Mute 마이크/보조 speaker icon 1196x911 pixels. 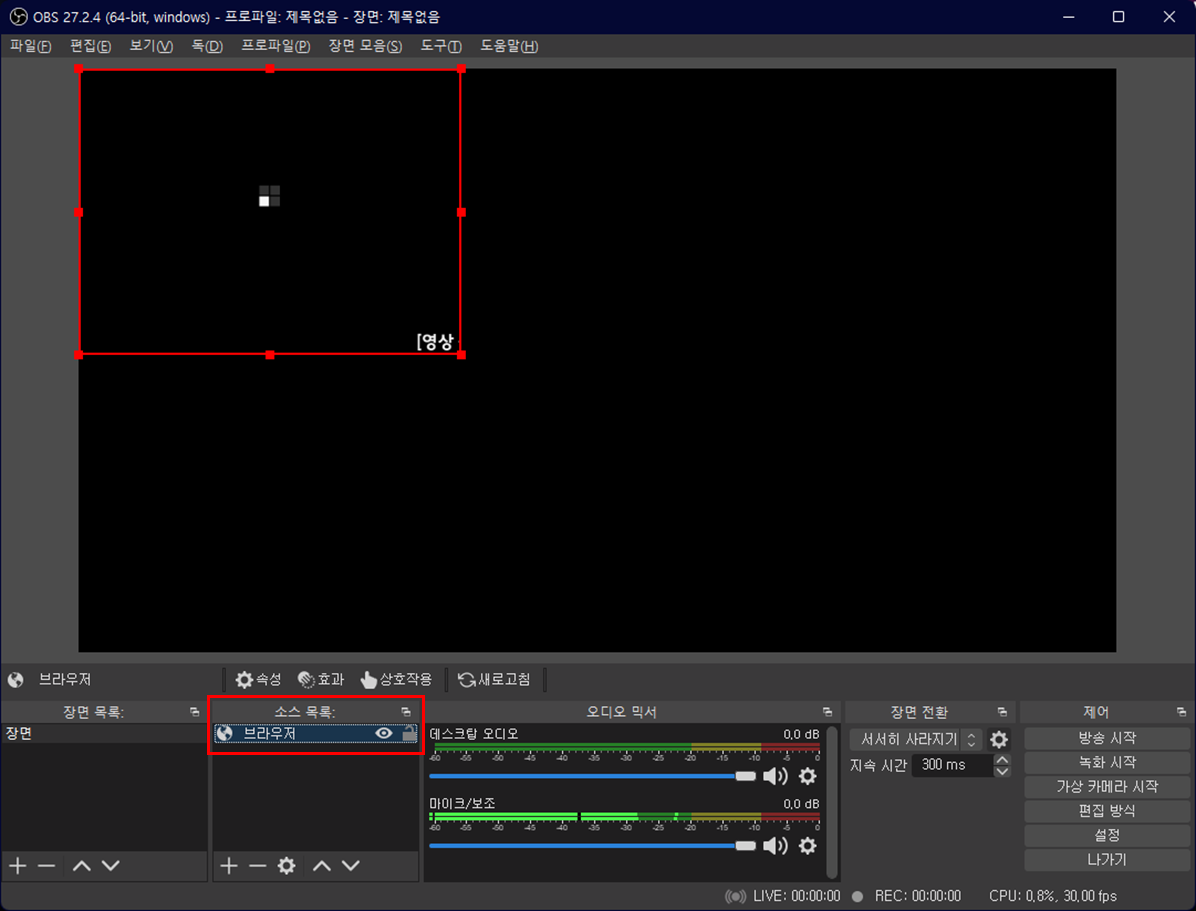[x=776, y=845]
